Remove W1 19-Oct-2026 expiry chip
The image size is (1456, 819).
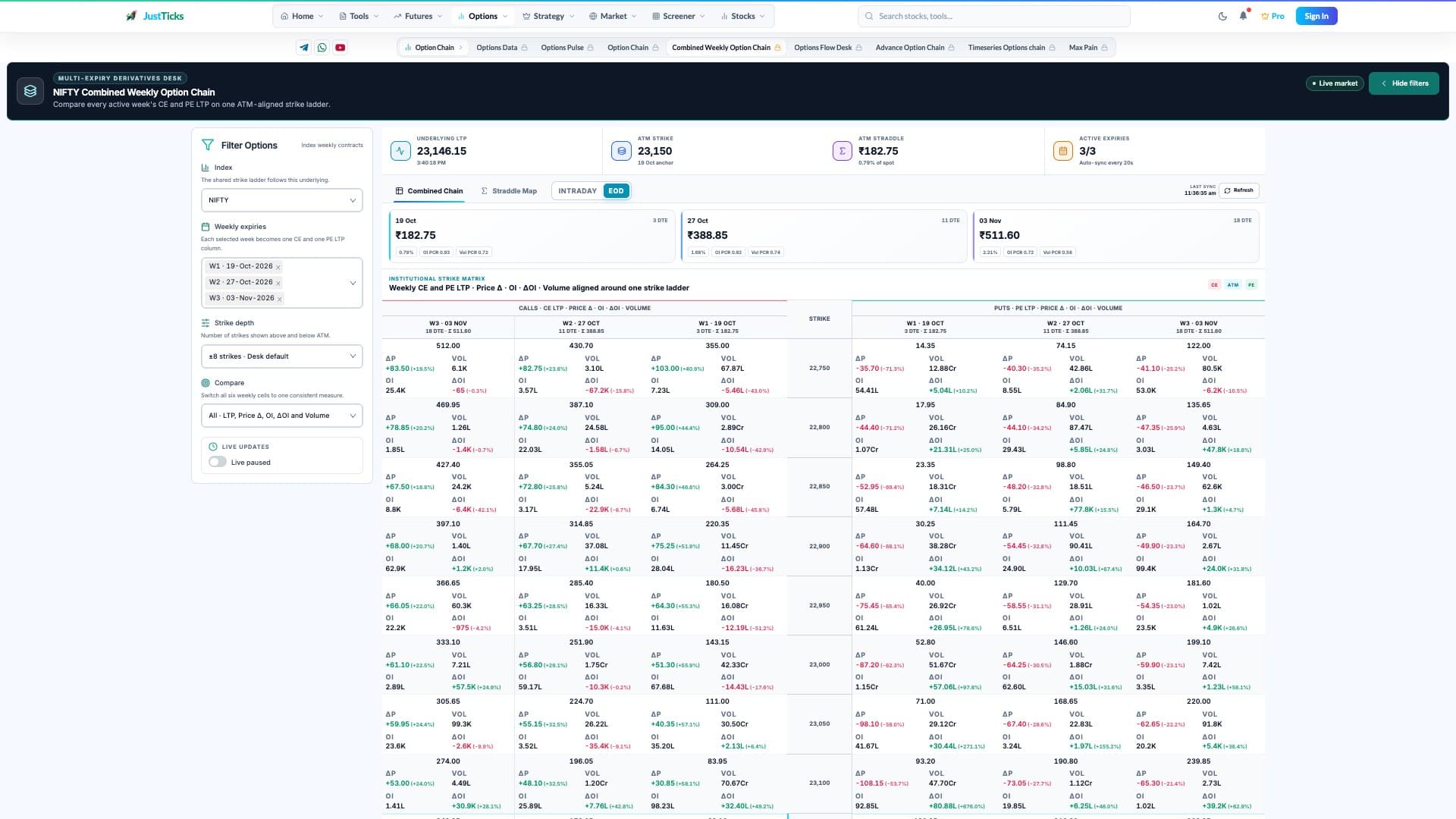[x=278, y=267]
